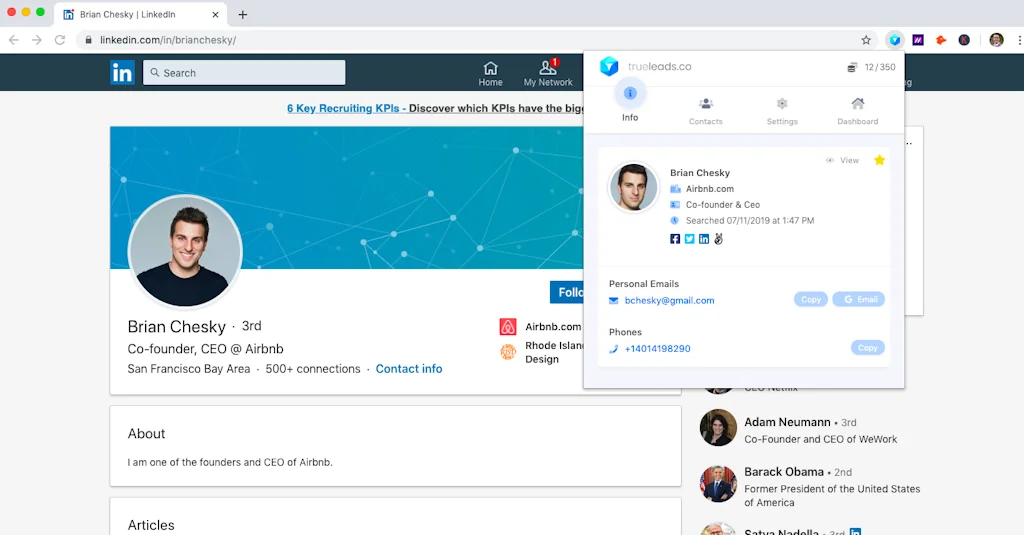Open the LinkedIn icon in trueleads card
The width and height of the screenshot is (1024, 535).
pyautogui.click(x=703, y=239)
